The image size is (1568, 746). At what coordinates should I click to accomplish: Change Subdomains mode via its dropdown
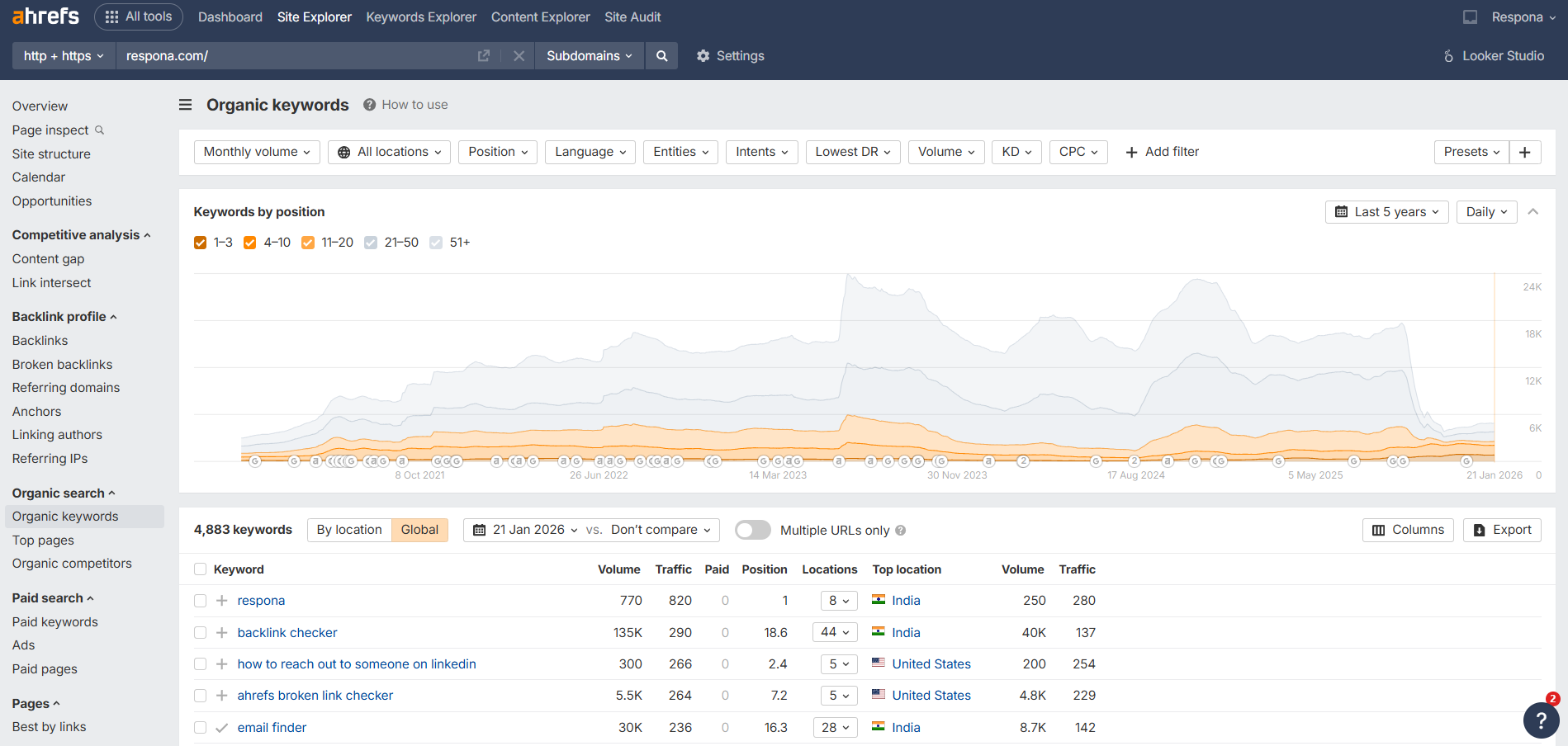(x=588, y=55)
